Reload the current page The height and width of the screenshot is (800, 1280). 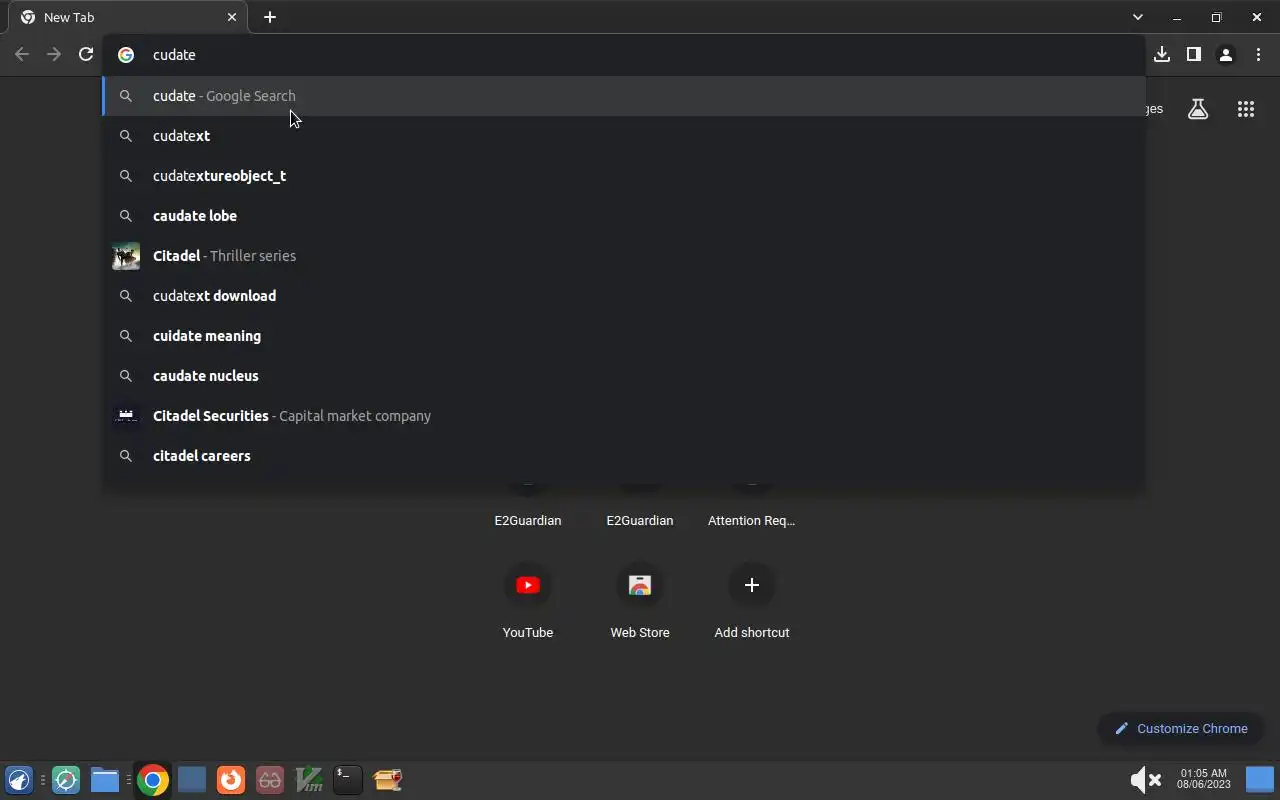pos(86,55)
